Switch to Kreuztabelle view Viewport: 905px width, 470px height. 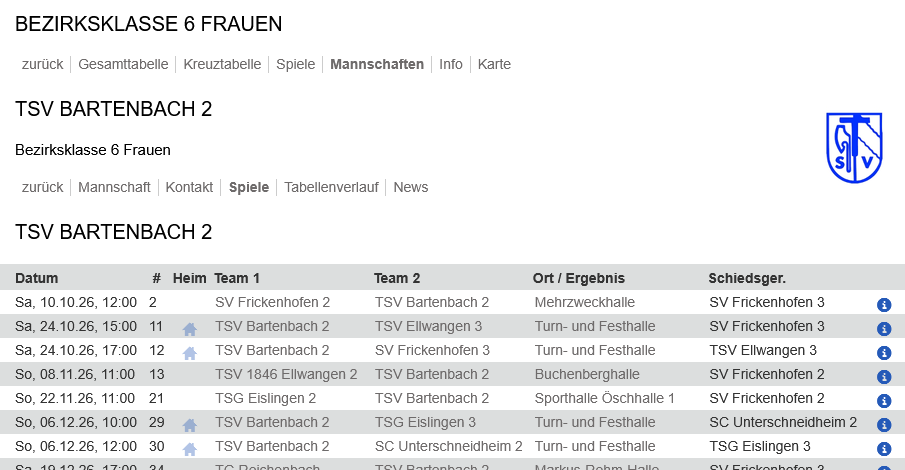point(222,64)
